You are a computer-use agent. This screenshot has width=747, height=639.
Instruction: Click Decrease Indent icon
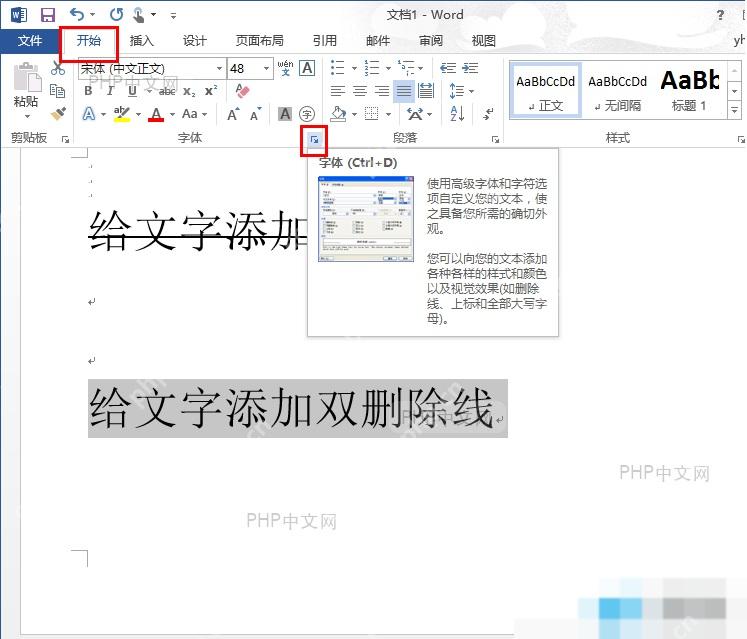[x=448, y=68]
